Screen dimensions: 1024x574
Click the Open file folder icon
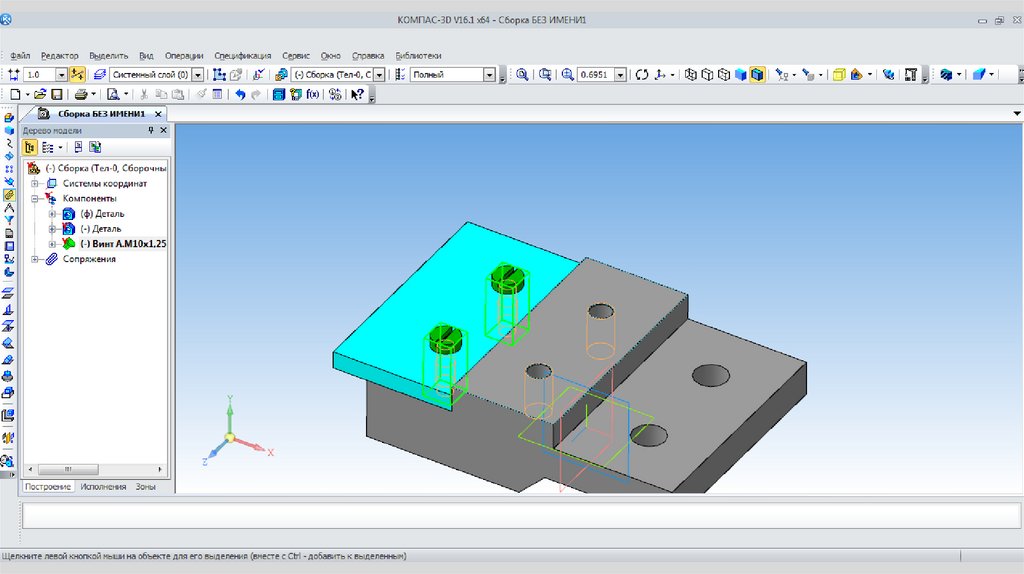[40, 94]
